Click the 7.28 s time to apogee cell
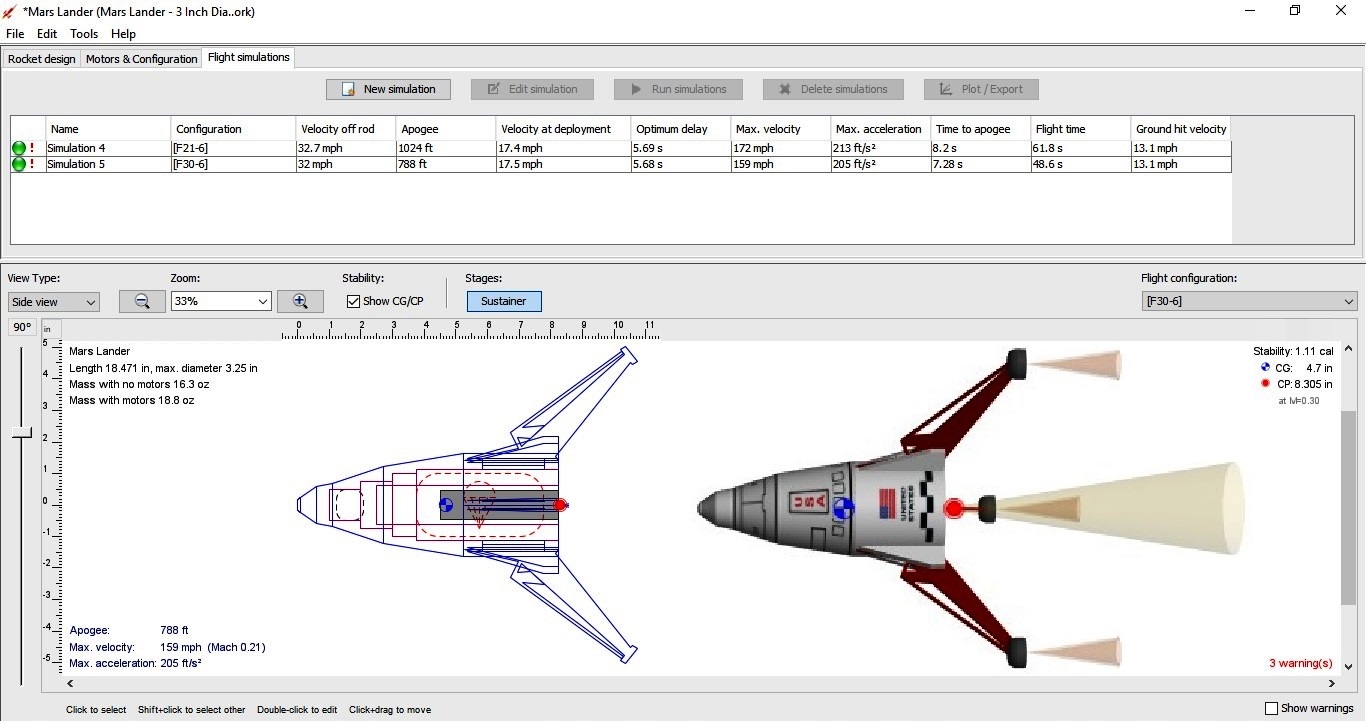This screenshot has width=1366, height=721. (x=981, y=164)
